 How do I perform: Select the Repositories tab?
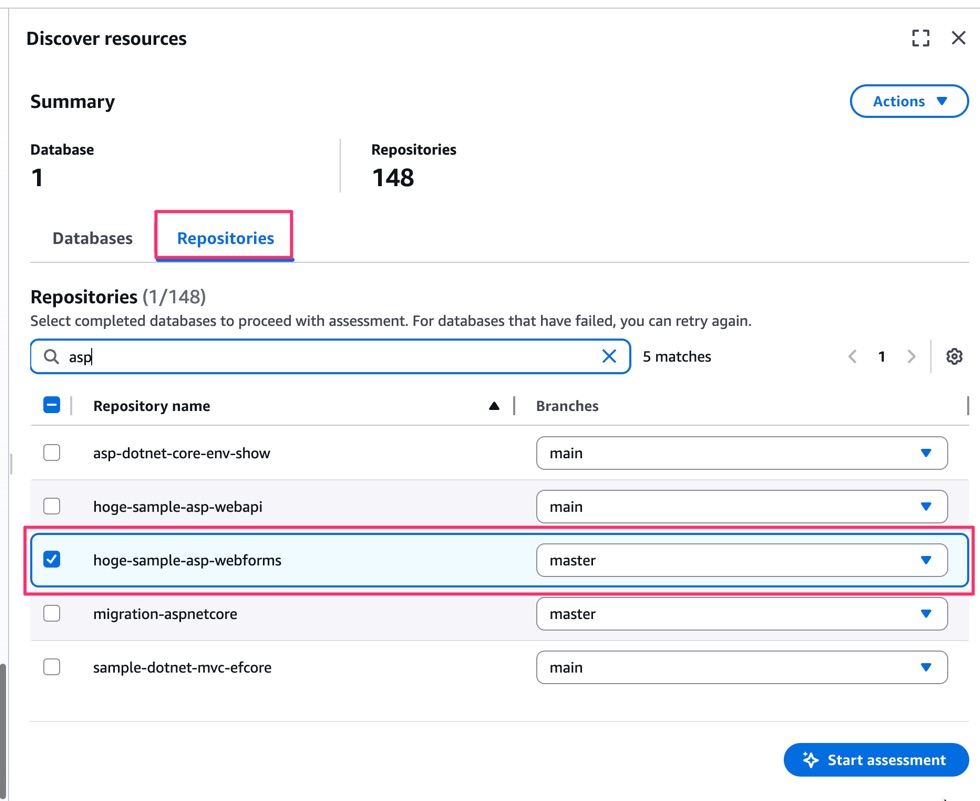click(x=225, y=238)
